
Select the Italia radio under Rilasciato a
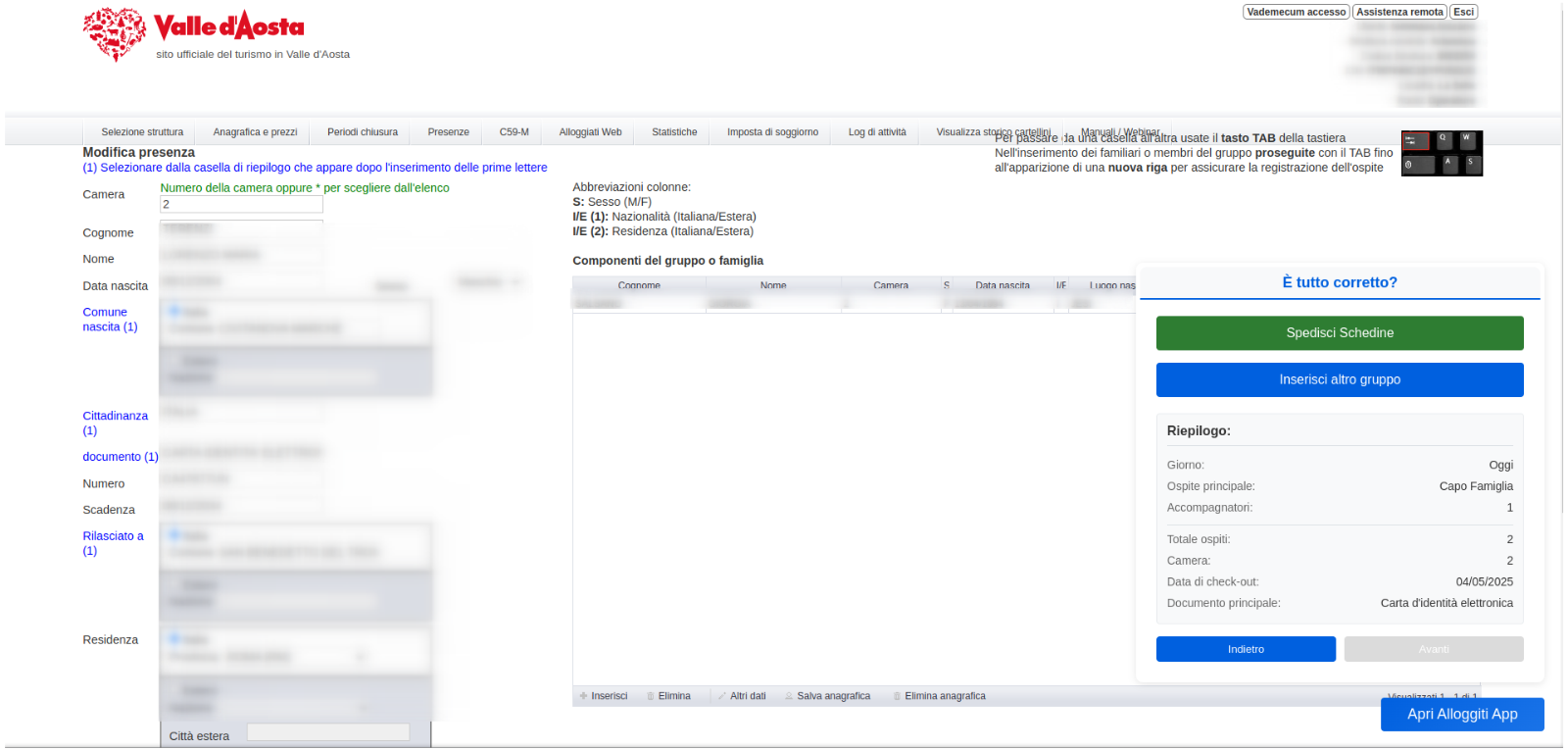[174, 534]
